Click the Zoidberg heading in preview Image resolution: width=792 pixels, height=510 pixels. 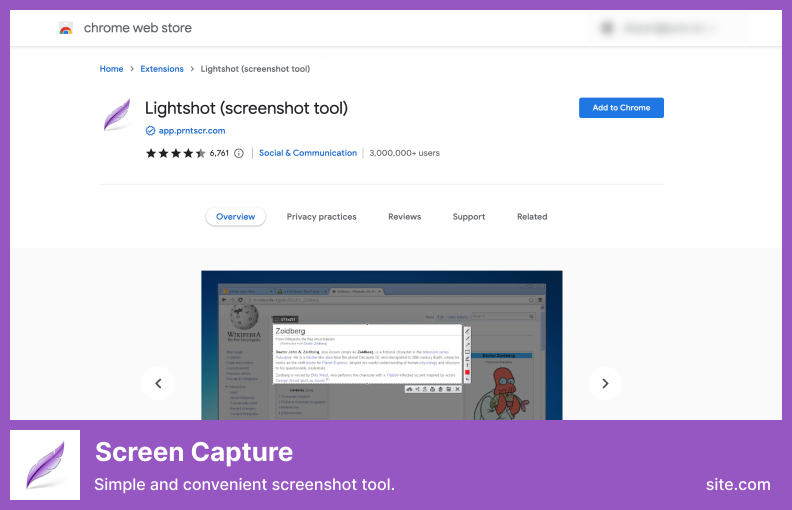290,331
